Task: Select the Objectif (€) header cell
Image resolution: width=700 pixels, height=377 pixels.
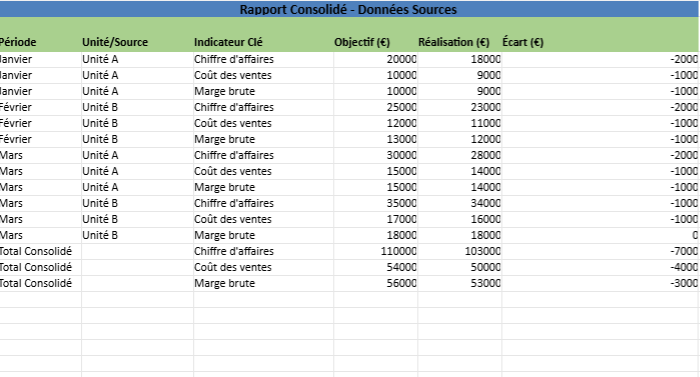Action: (375, 42)
